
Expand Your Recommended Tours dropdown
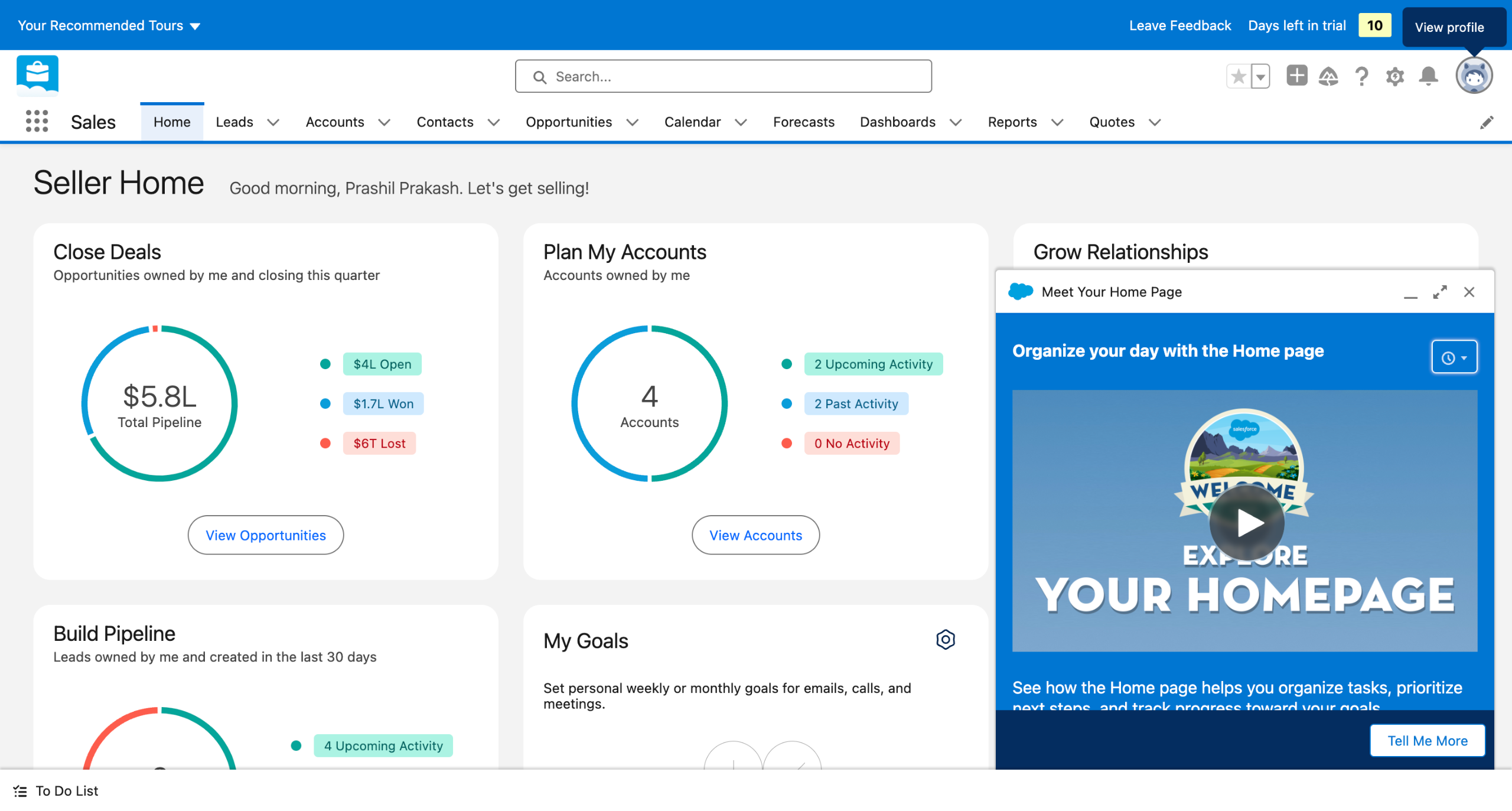[x=109, y=25]
